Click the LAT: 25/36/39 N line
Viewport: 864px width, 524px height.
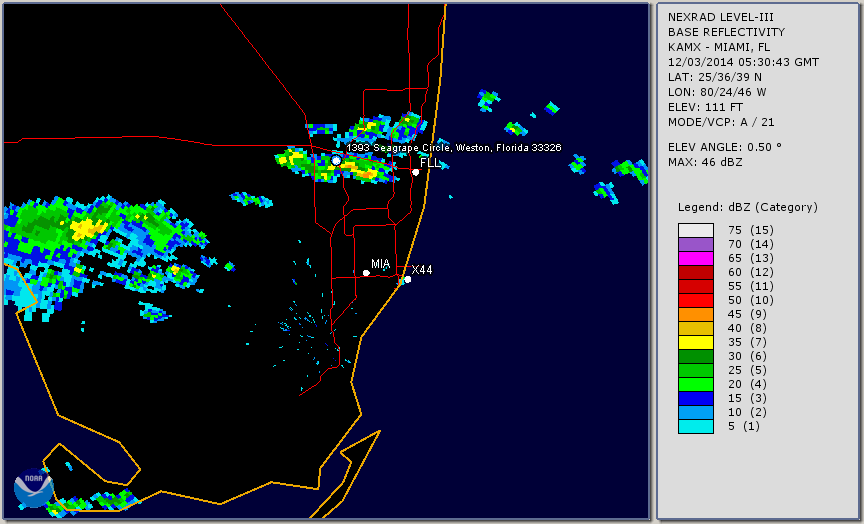click(x=715, y=77)
